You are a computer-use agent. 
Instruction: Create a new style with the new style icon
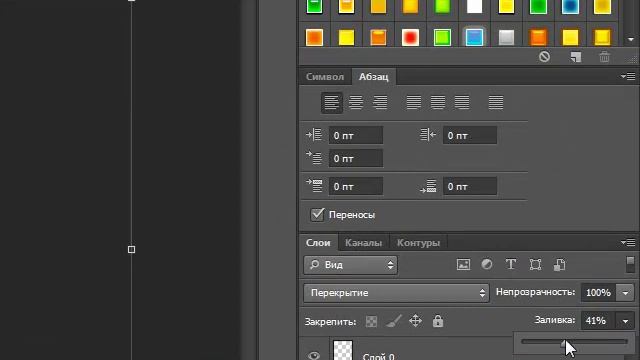(576, 57)
